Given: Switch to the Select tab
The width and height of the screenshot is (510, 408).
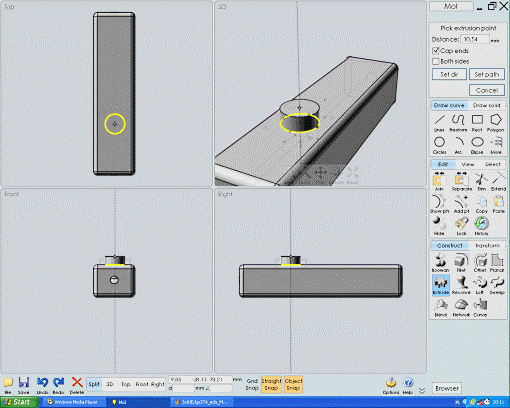Looking at the screenshot, I should (493, 164).
